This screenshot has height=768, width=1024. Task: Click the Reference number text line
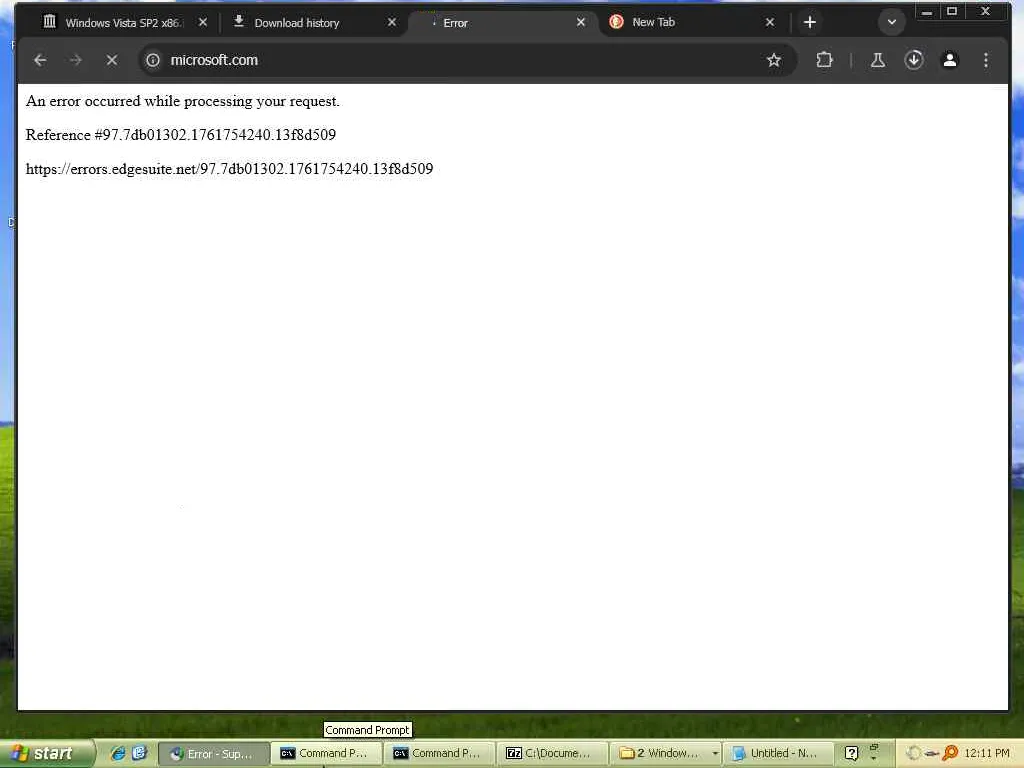pos(181,135)
